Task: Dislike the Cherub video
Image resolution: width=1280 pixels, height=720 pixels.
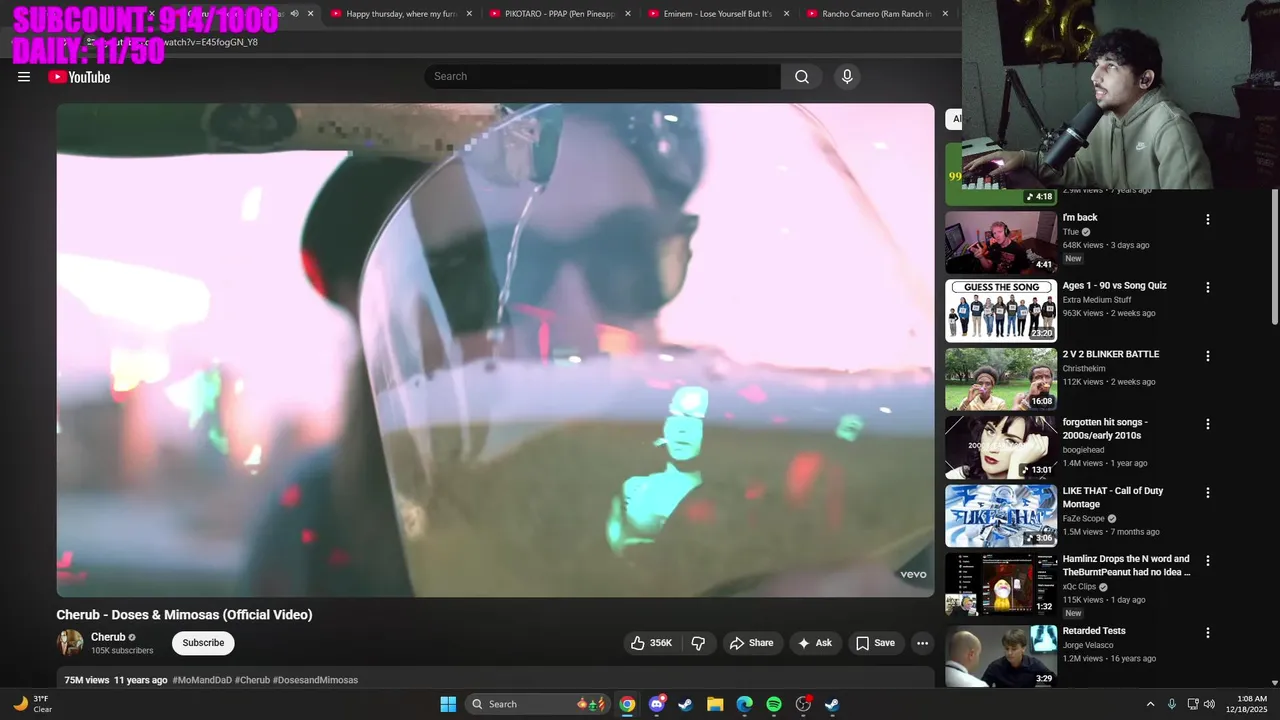Action: 699,643
